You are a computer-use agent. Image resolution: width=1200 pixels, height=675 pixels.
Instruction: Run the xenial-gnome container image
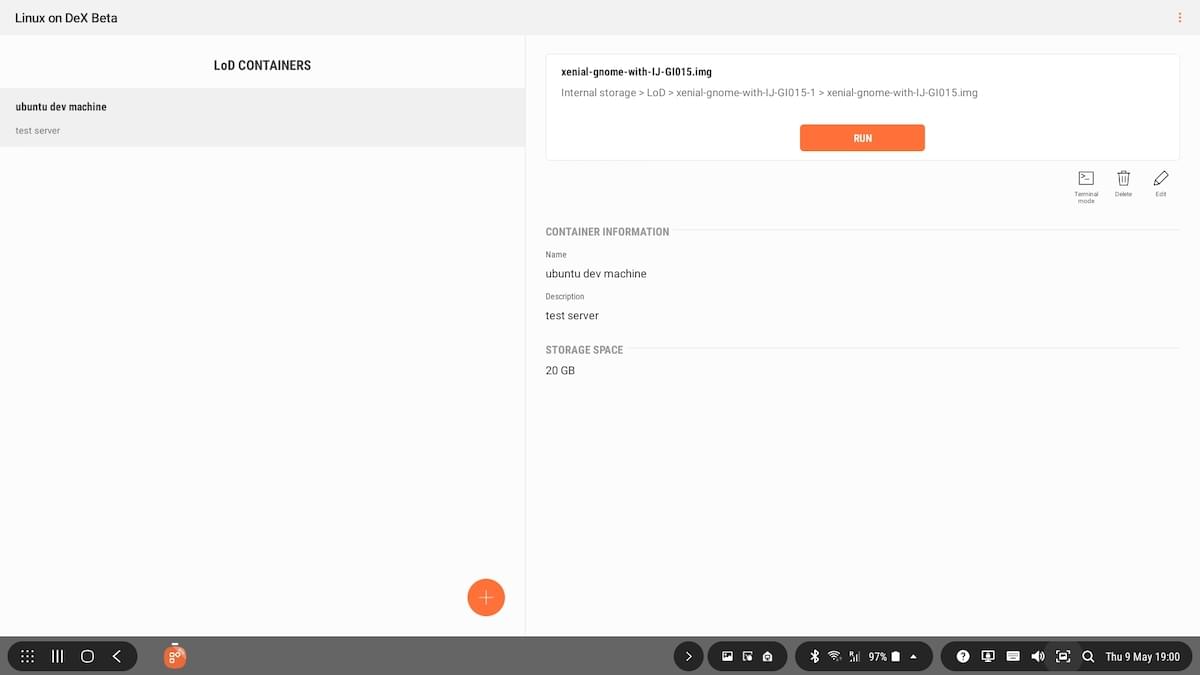click(862, 138)
